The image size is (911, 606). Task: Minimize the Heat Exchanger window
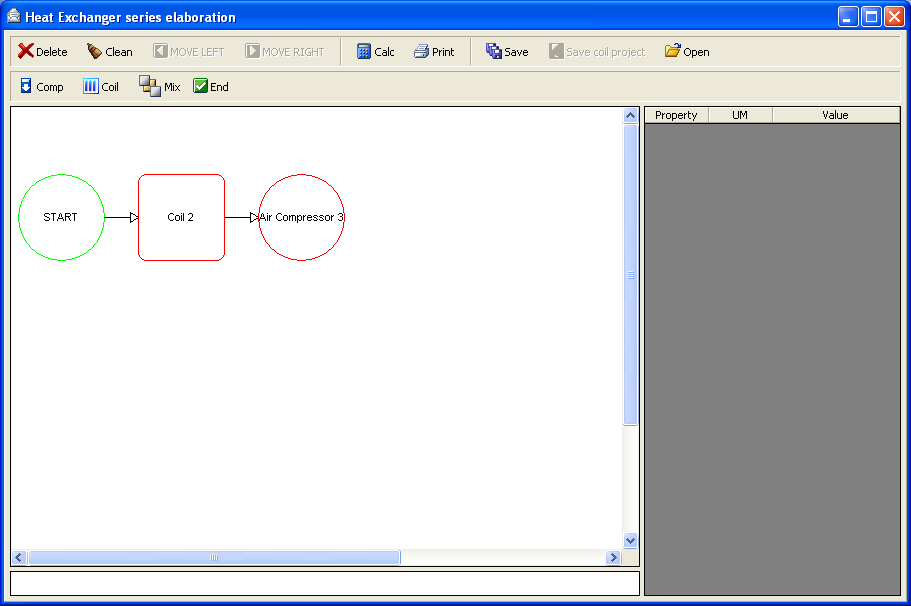[848, 17]
